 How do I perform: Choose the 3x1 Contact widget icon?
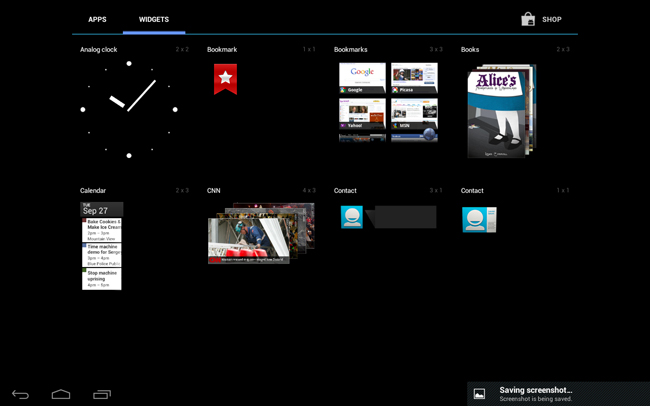tap(352, 217)
